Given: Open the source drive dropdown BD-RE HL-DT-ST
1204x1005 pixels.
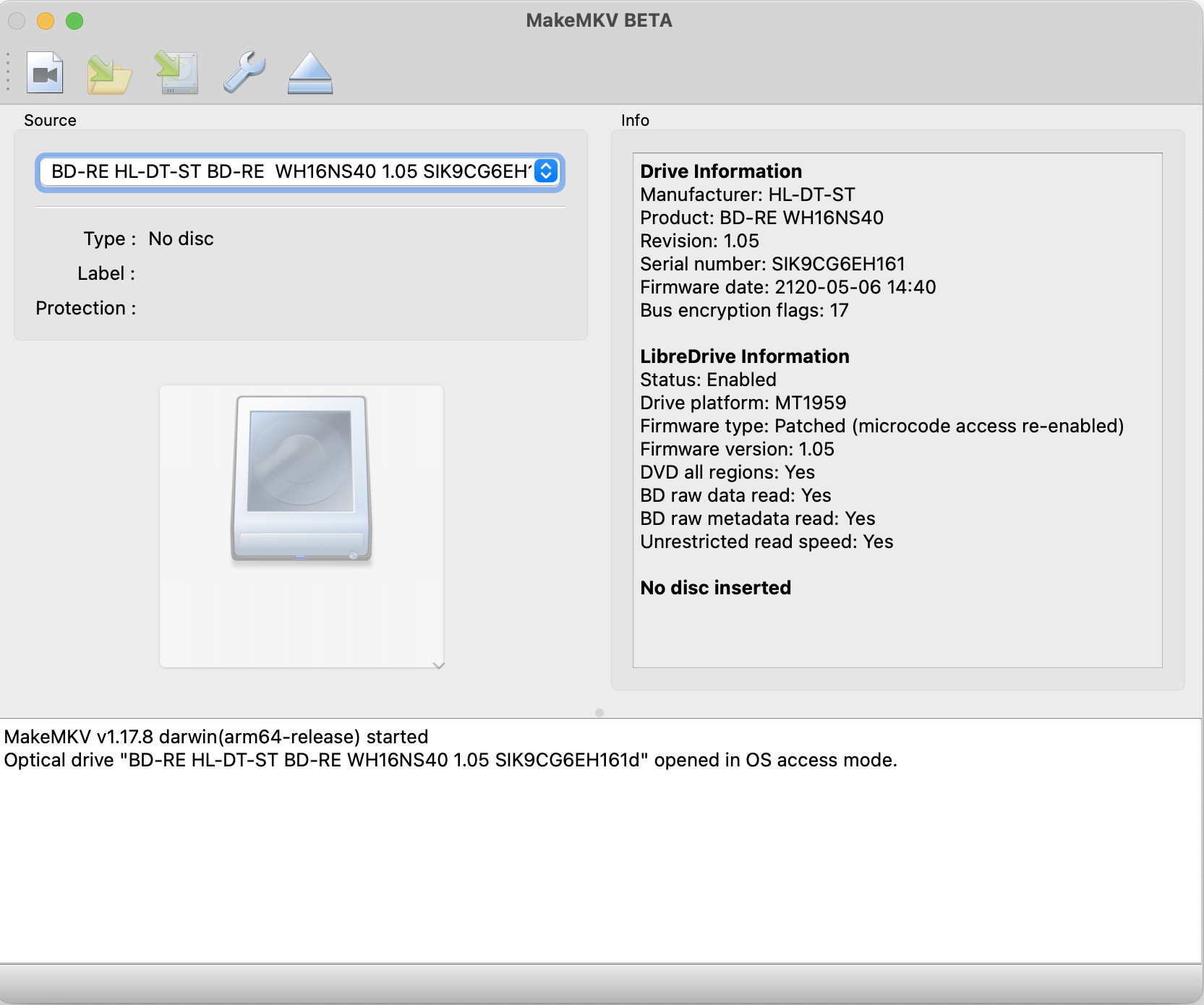Looking at the screenshot, I should pos(299,172).
